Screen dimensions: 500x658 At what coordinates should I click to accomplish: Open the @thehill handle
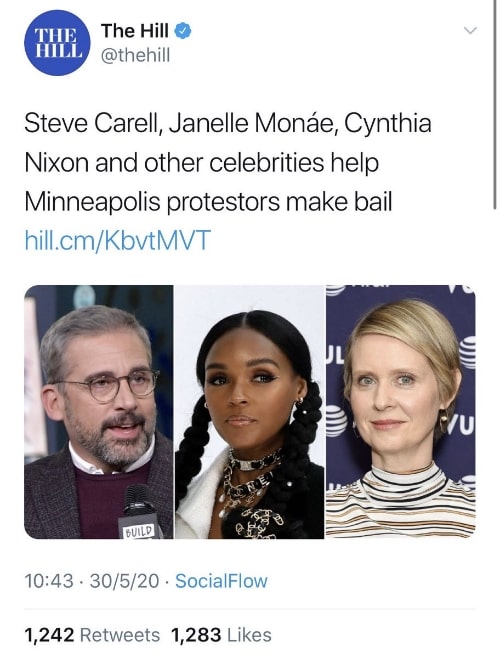click(136, 55)
